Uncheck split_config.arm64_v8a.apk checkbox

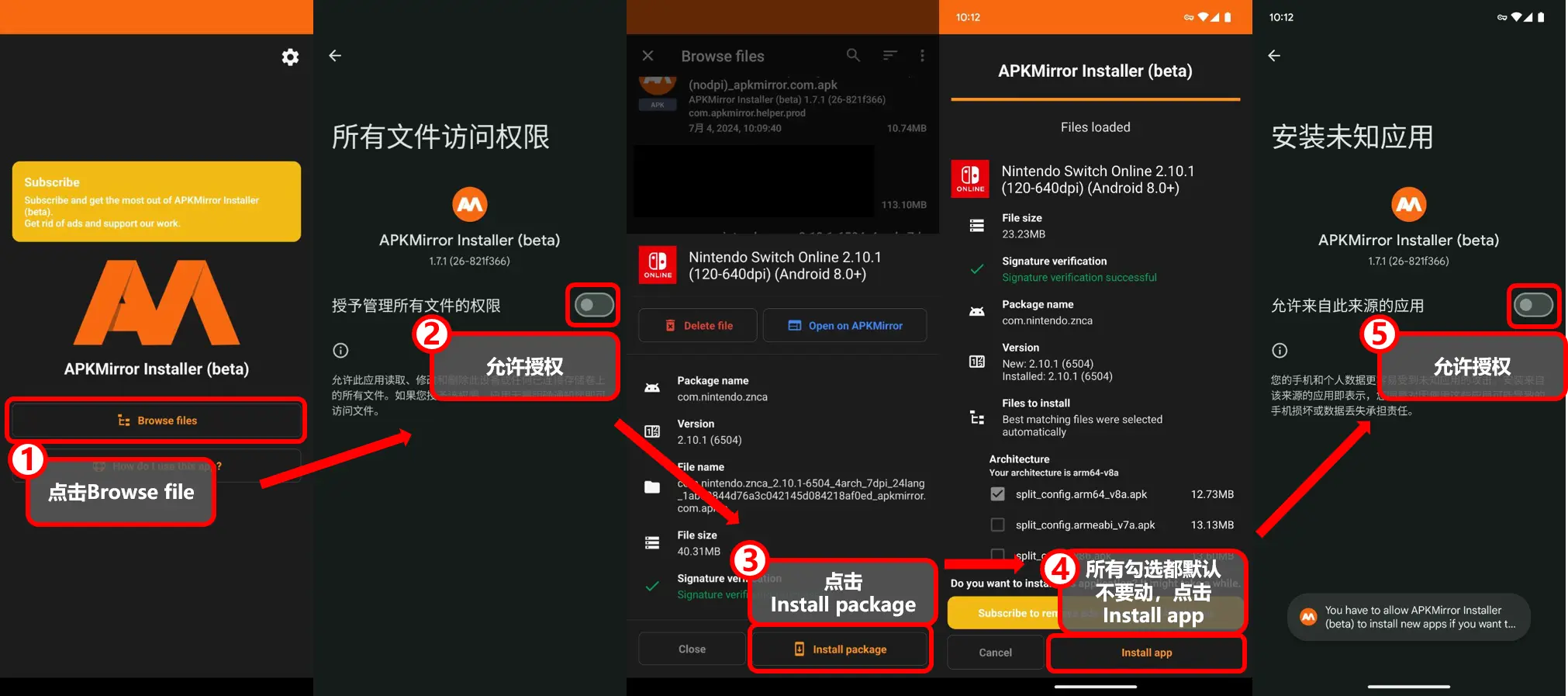998,494
